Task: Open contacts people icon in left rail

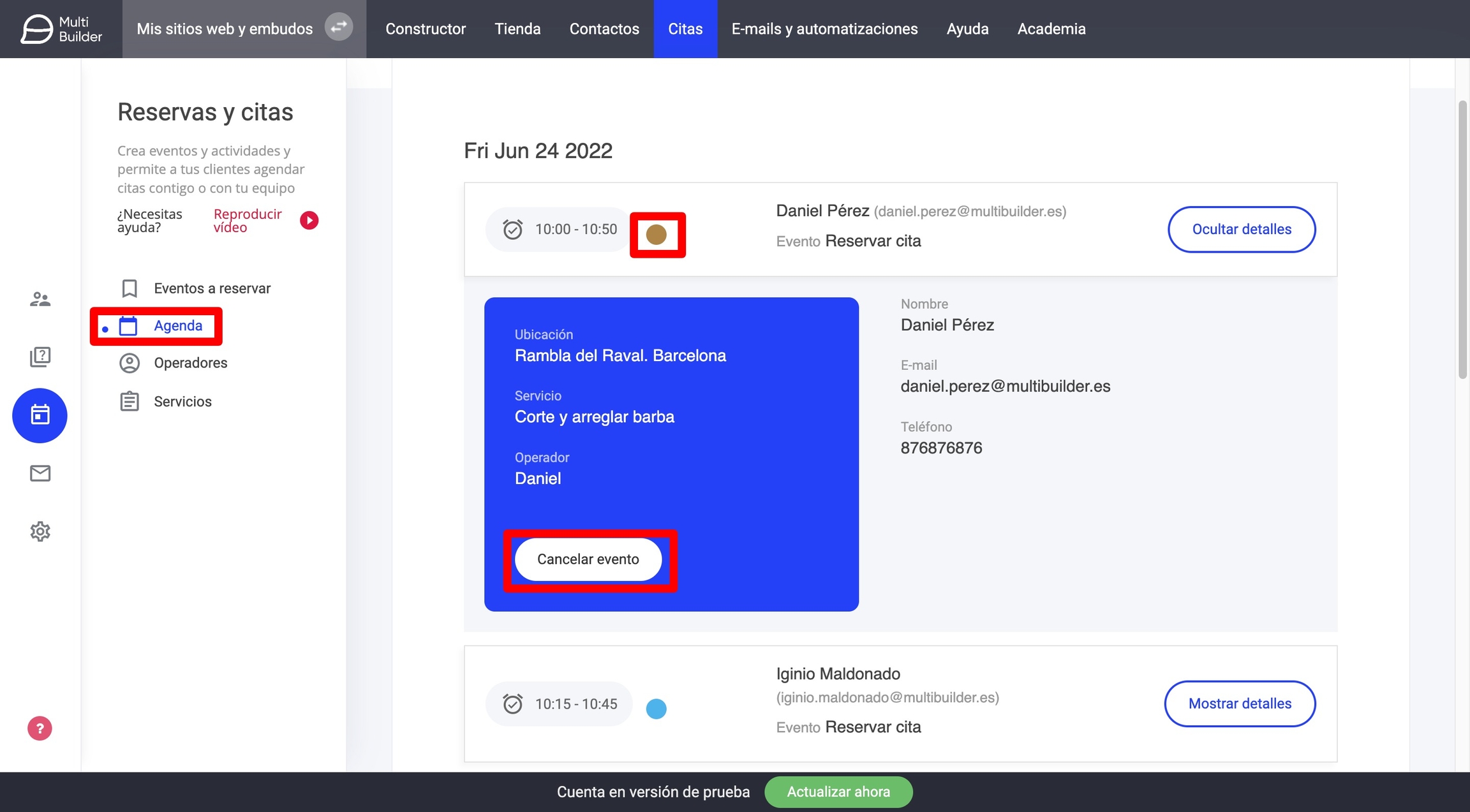Action: point(40,299)
